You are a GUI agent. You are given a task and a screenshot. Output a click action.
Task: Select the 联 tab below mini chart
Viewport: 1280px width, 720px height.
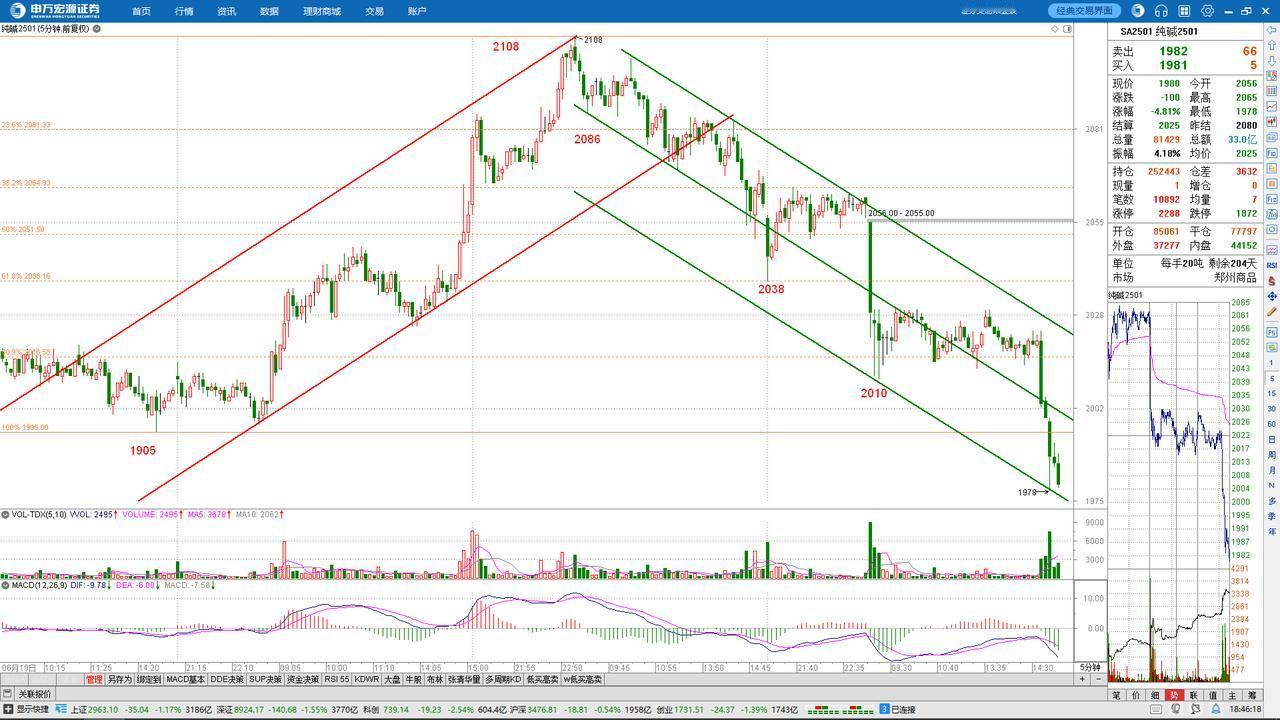[1194, 695]
